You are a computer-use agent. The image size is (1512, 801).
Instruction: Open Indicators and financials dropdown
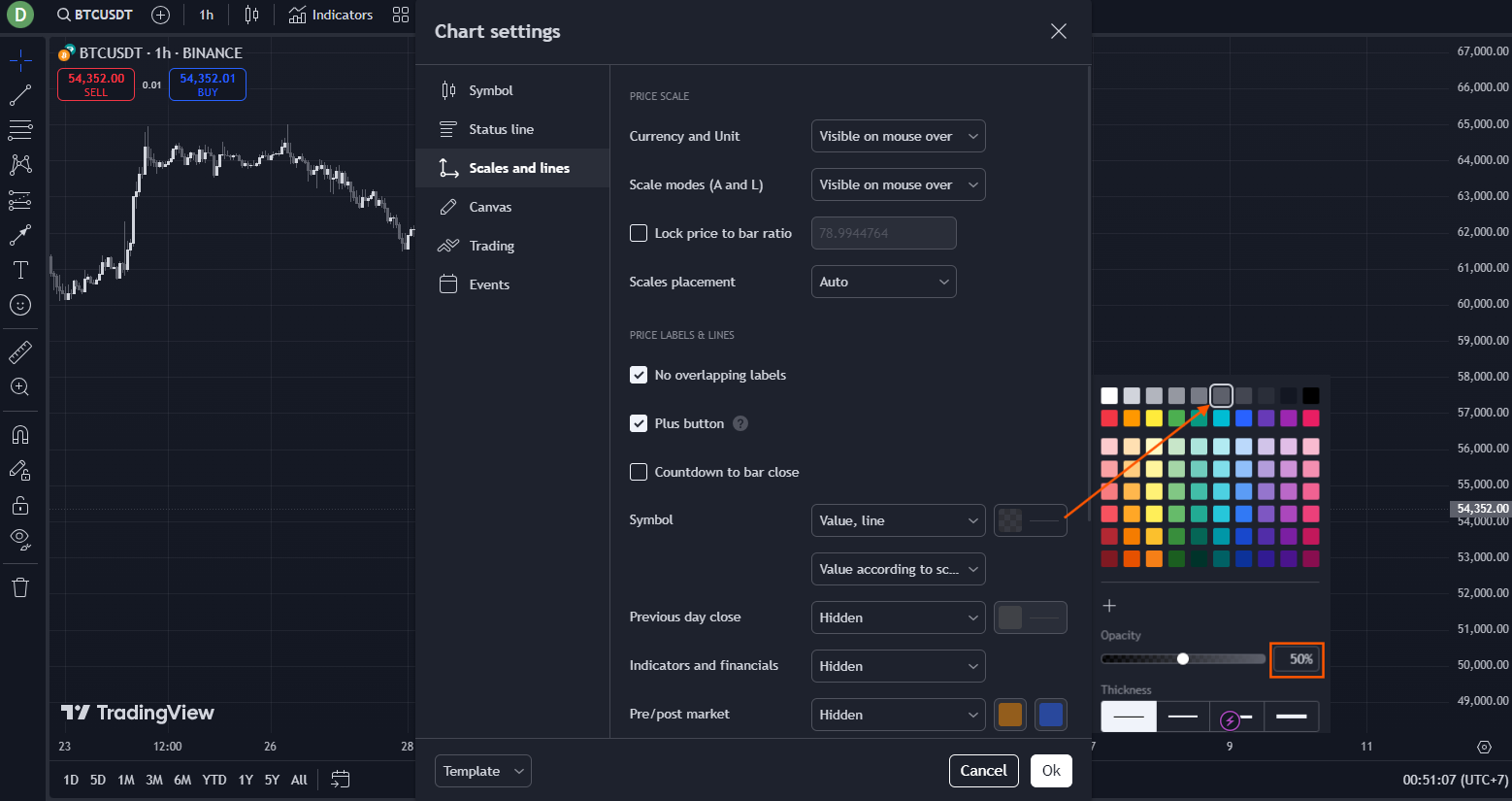(x=898, y=666)
